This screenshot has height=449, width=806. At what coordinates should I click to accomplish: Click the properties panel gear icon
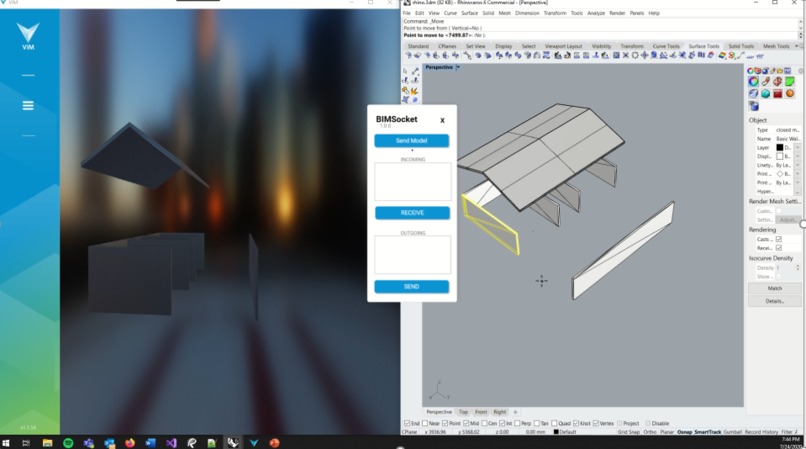(800, 70)
